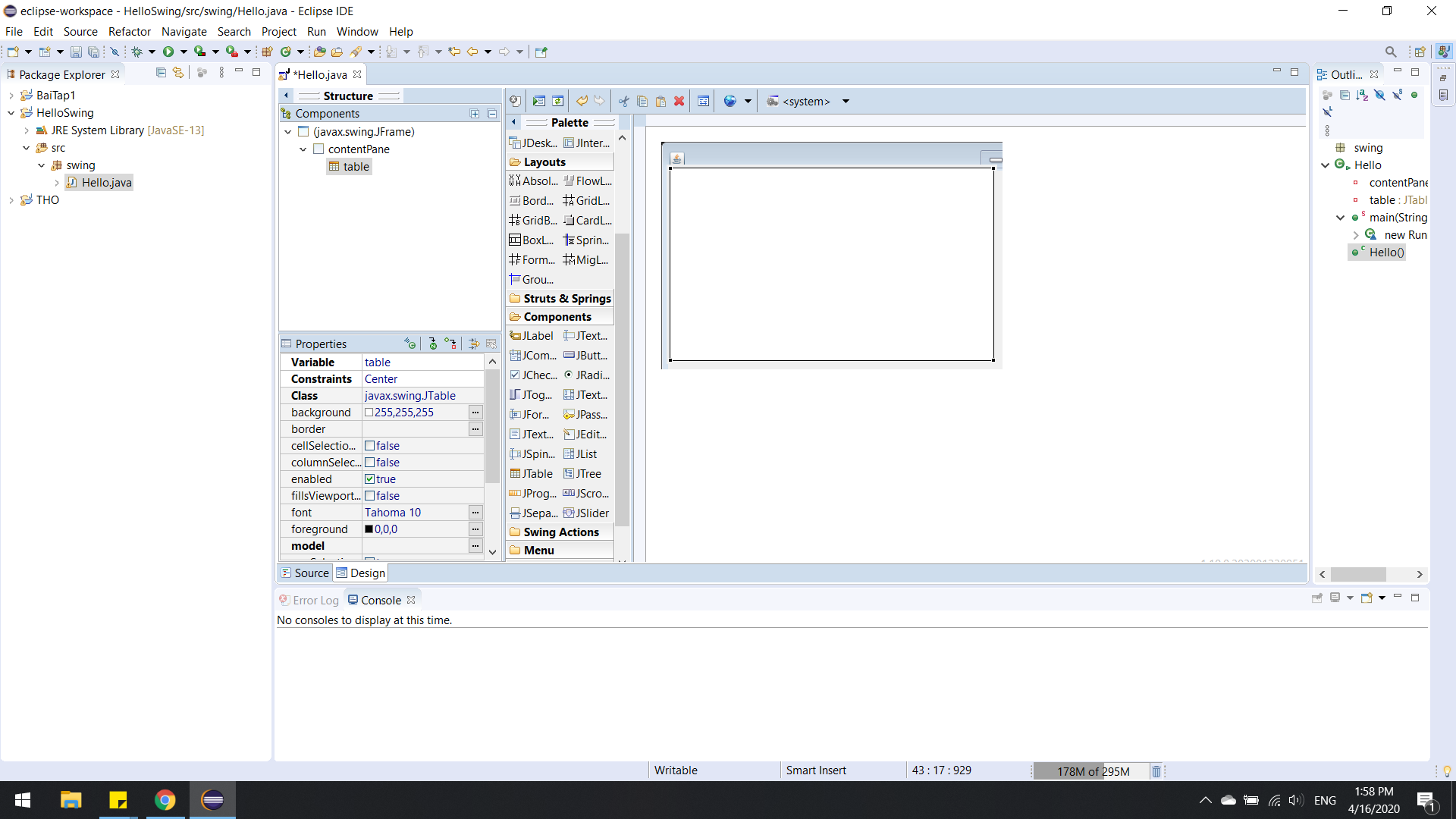Viewport: 1456px width, 819px height.
Task: Toggle the fillsViewportHeight checkbox
Action: click(370, 496)
